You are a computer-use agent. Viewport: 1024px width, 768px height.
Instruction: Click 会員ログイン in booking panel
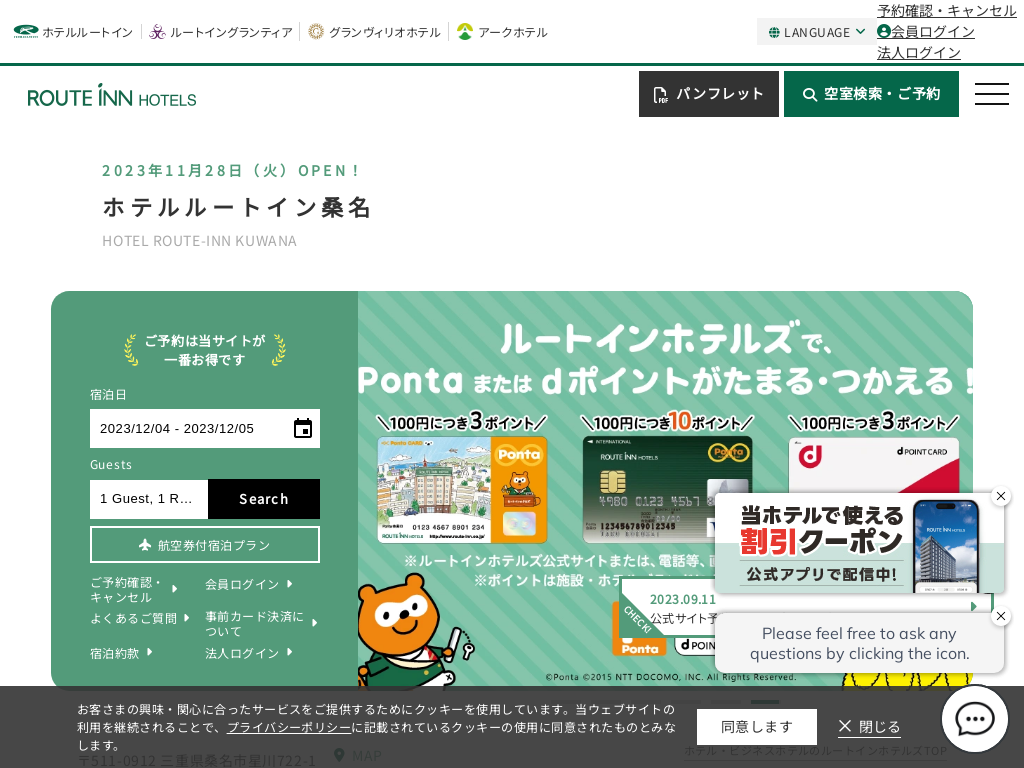(249, 584)
